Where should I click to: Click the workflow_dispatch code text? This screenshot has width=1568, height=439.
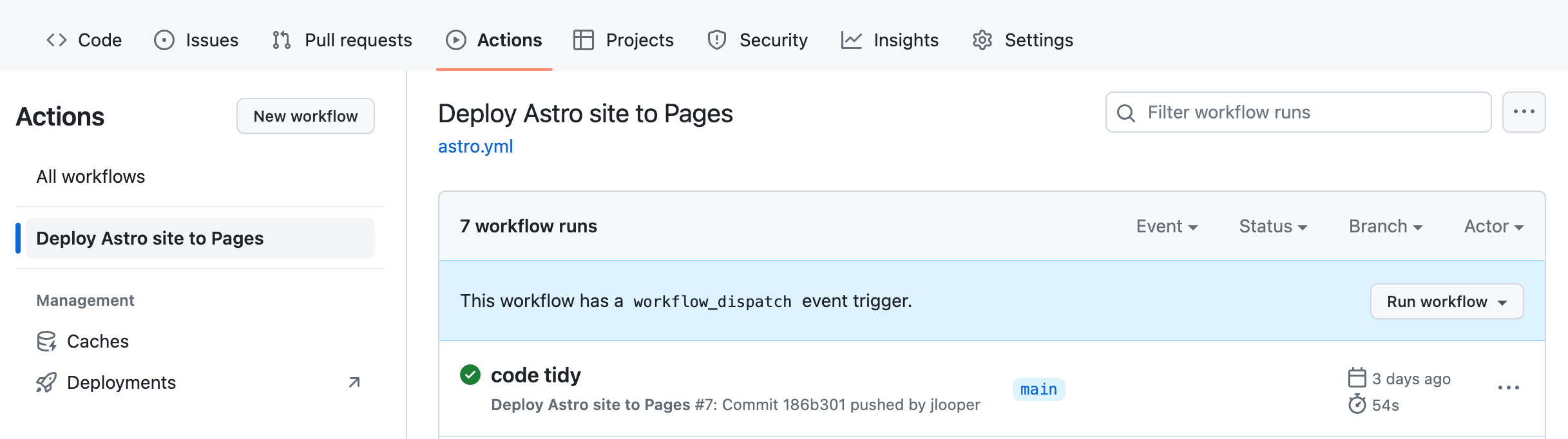click(x=712, y=301)
